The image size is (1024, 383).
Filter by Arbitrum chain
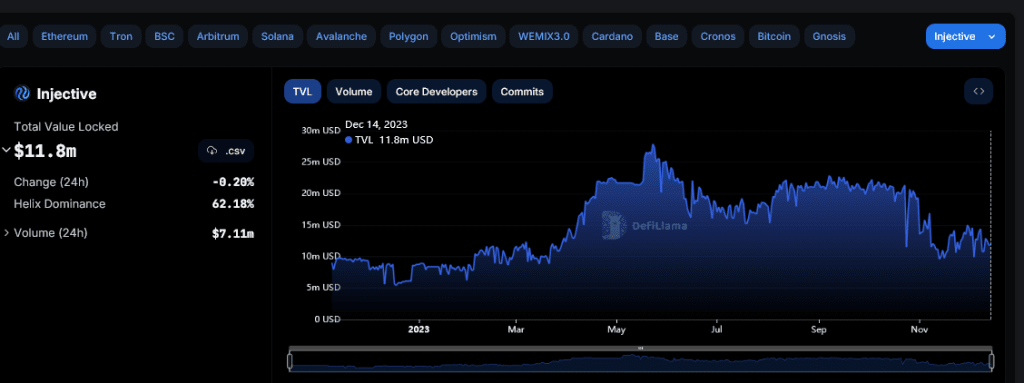pyautogui.click(x=218, y=37)
